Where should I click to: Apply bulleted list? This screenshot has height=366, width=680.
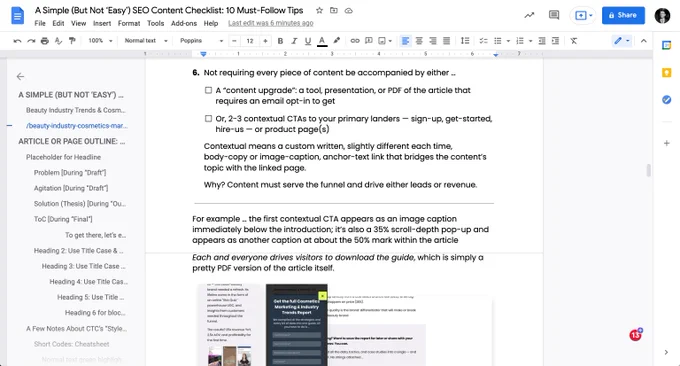click(x=498, y=41)
